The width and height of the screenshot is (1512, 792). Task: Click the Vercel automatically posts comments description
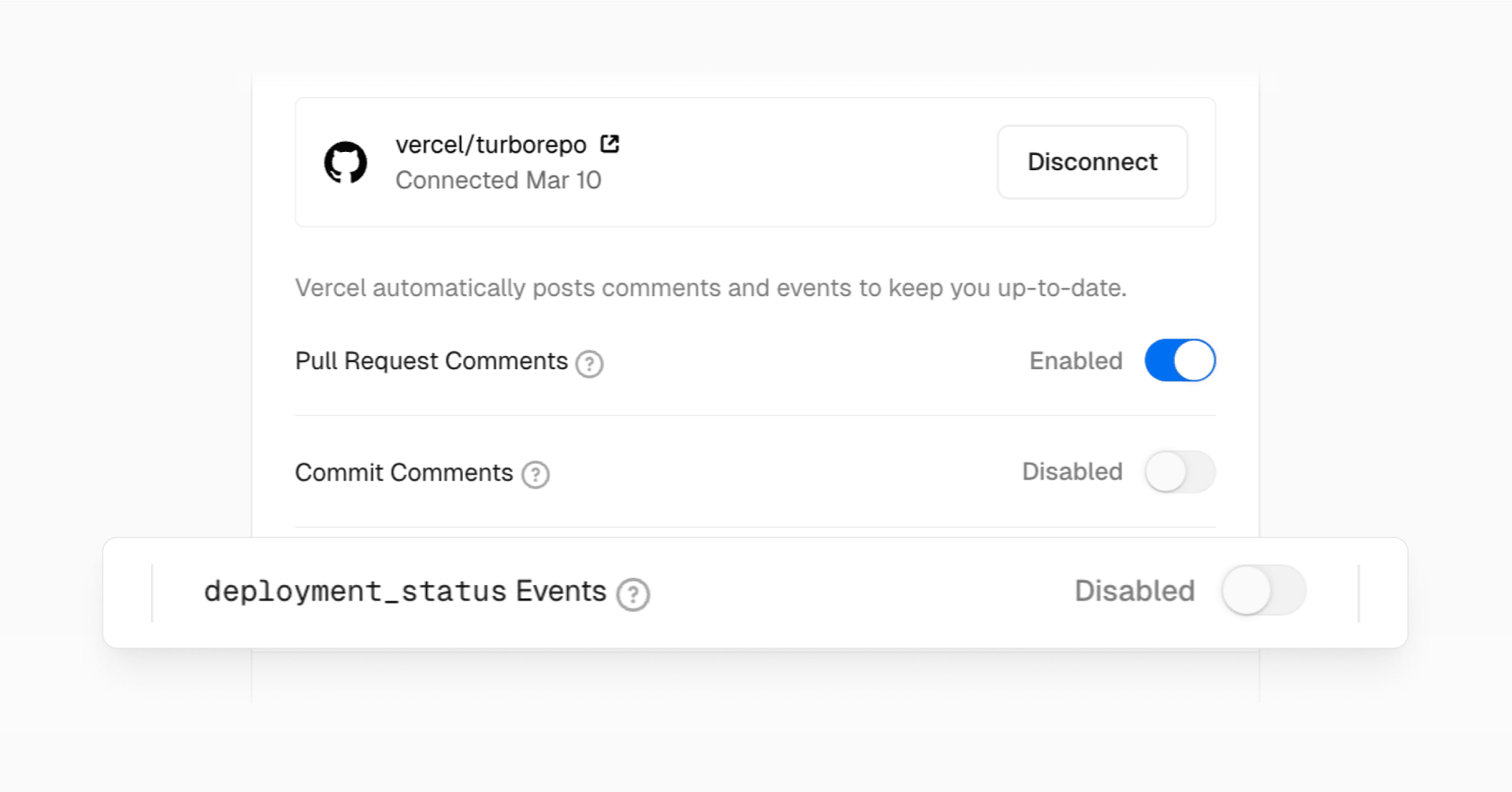click(x=711, y=288)
